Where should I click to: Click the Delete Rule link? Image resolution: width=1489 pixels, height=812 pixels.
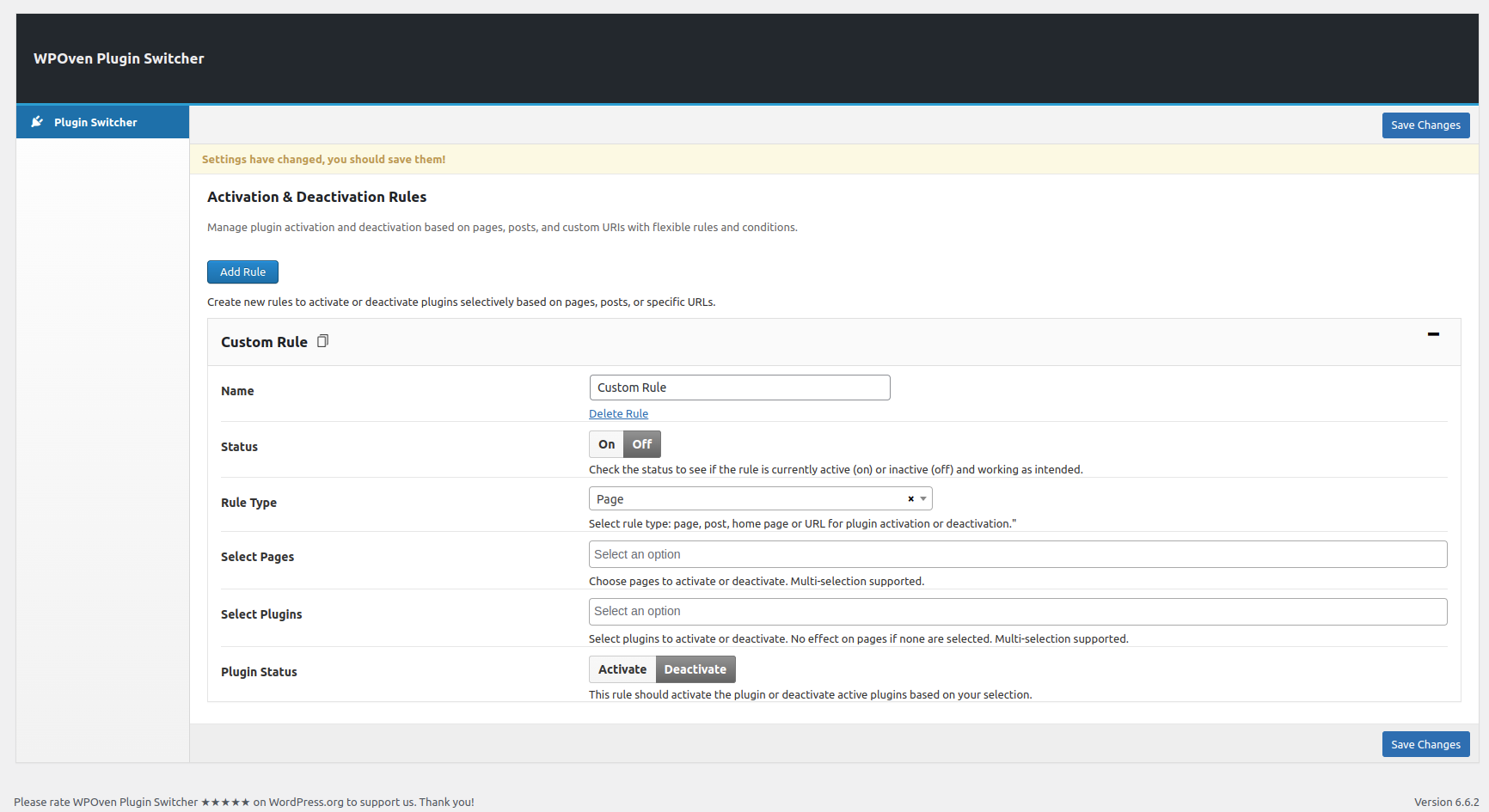coord(618,414)
